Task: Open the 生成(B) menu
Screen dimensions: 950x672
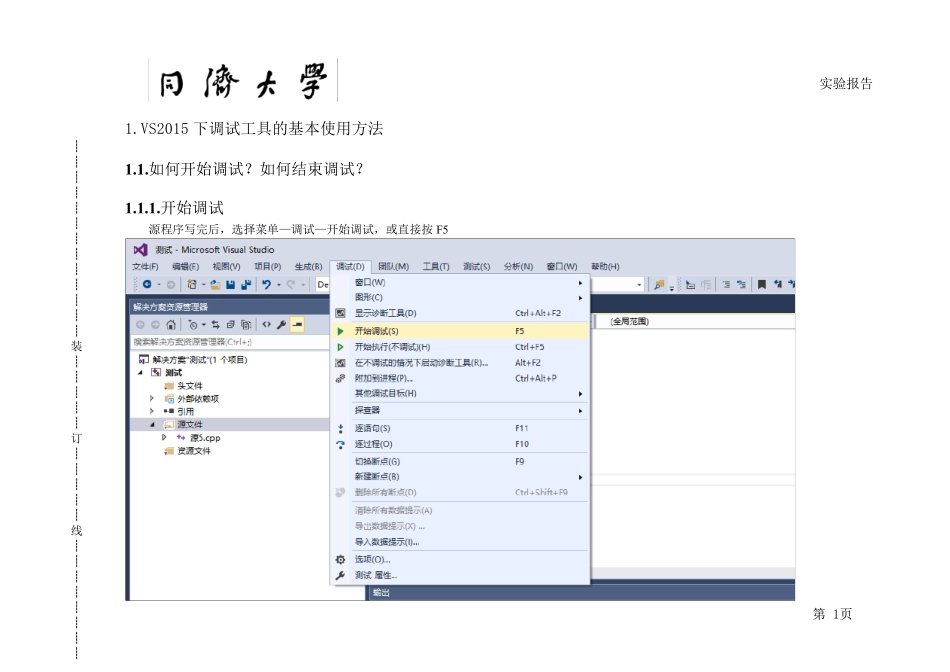Action: 309,267
